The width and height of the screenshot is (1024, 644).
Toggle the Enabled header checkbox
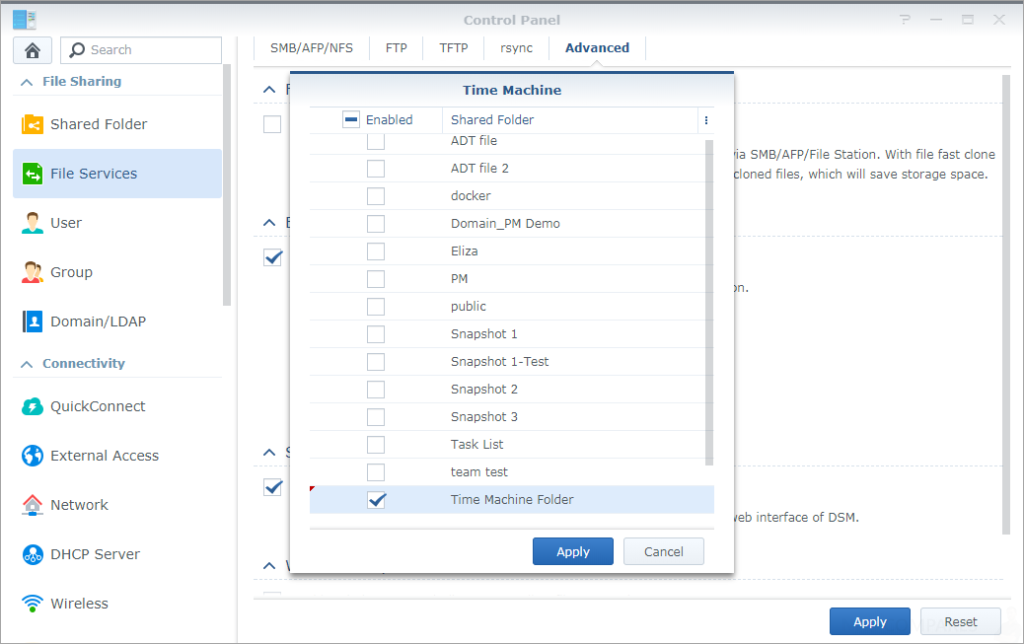click(x=351, y=118)
